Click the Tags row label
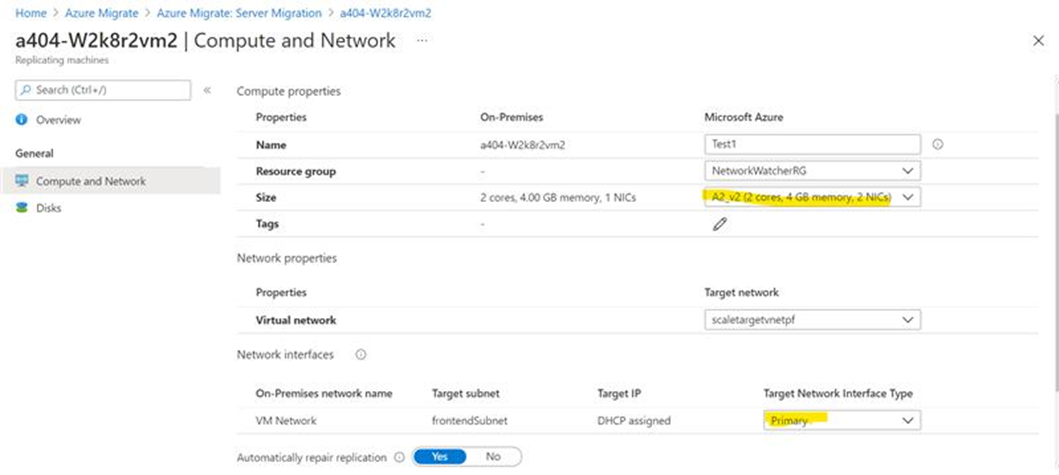 click(x=267, y=224)
